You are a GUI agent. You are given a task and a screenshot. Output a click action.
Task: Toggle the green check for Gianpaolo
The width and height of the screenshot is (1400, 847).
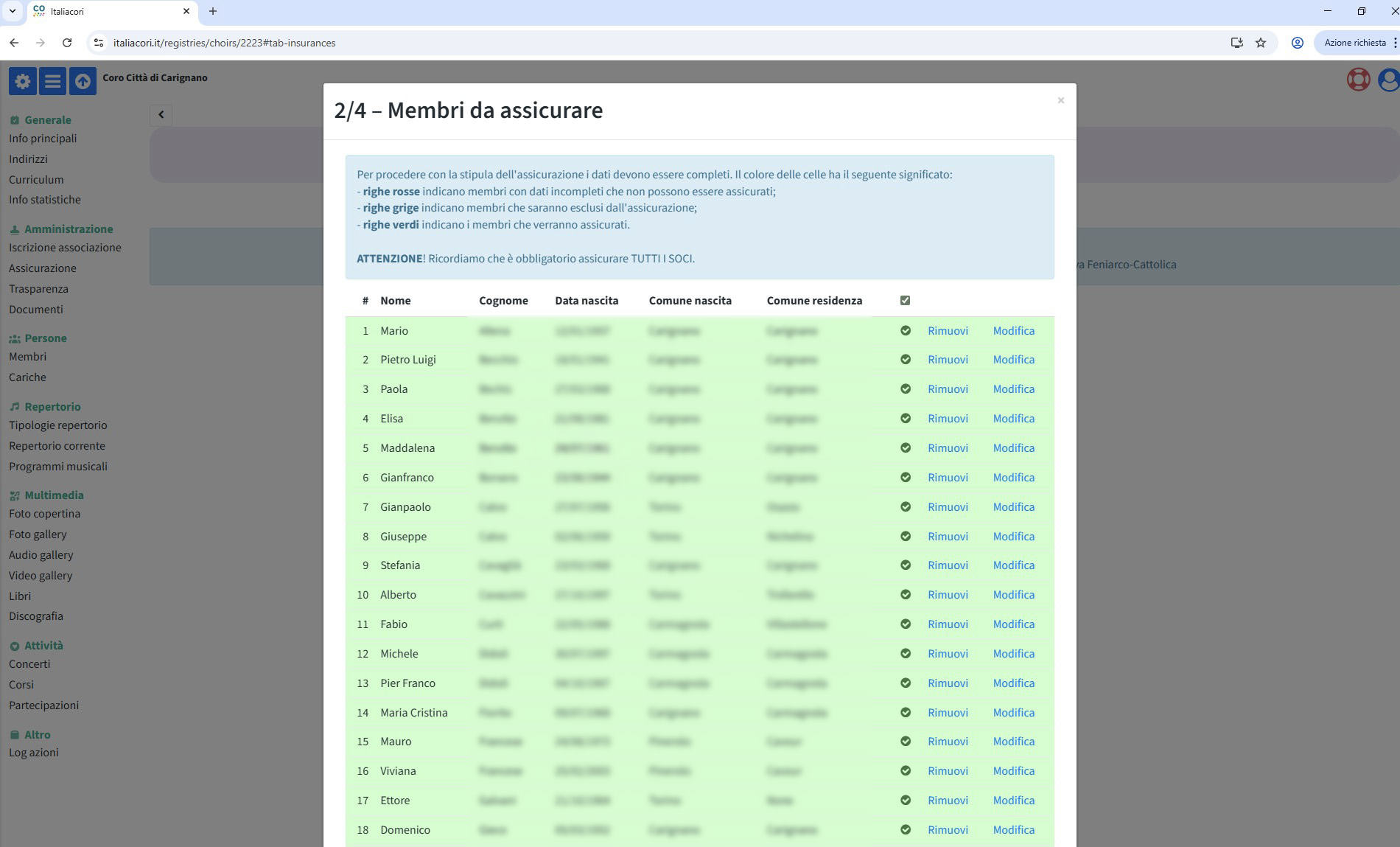pos(905,507)
